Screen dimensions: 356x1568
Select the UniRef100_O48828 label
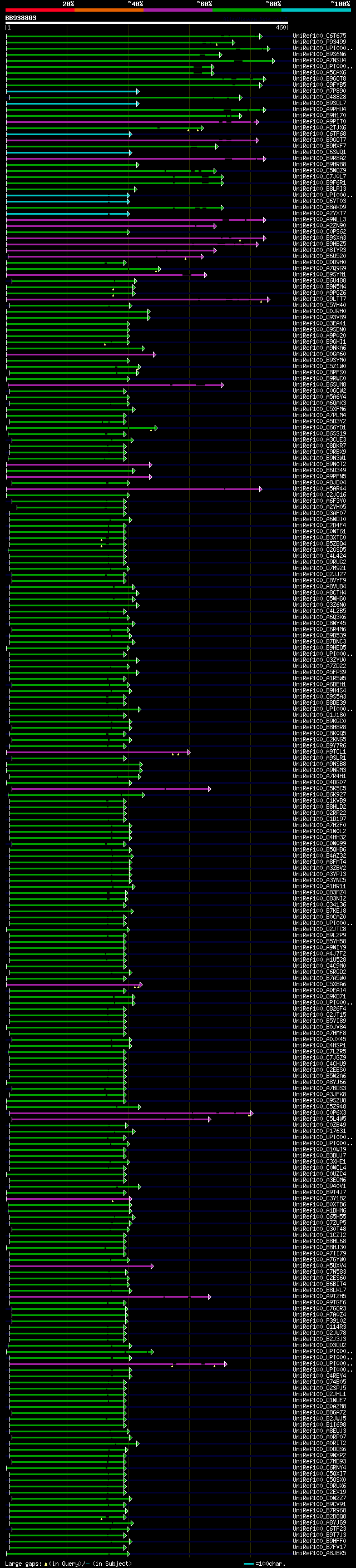pyautogui.click(x=319, y=97)
